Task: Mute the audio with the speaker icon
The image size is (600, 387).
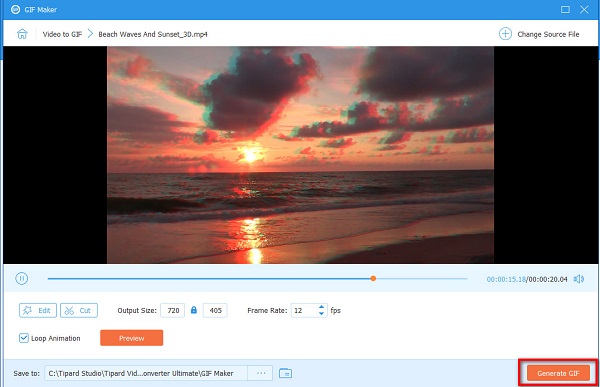Action: click(579, 279)
